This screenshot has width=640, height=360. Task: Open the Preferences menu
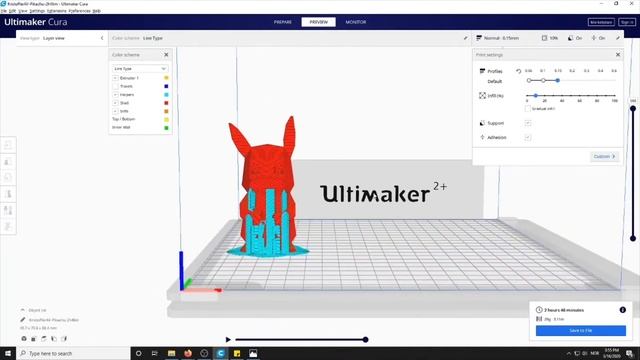[x=79, y=11]
